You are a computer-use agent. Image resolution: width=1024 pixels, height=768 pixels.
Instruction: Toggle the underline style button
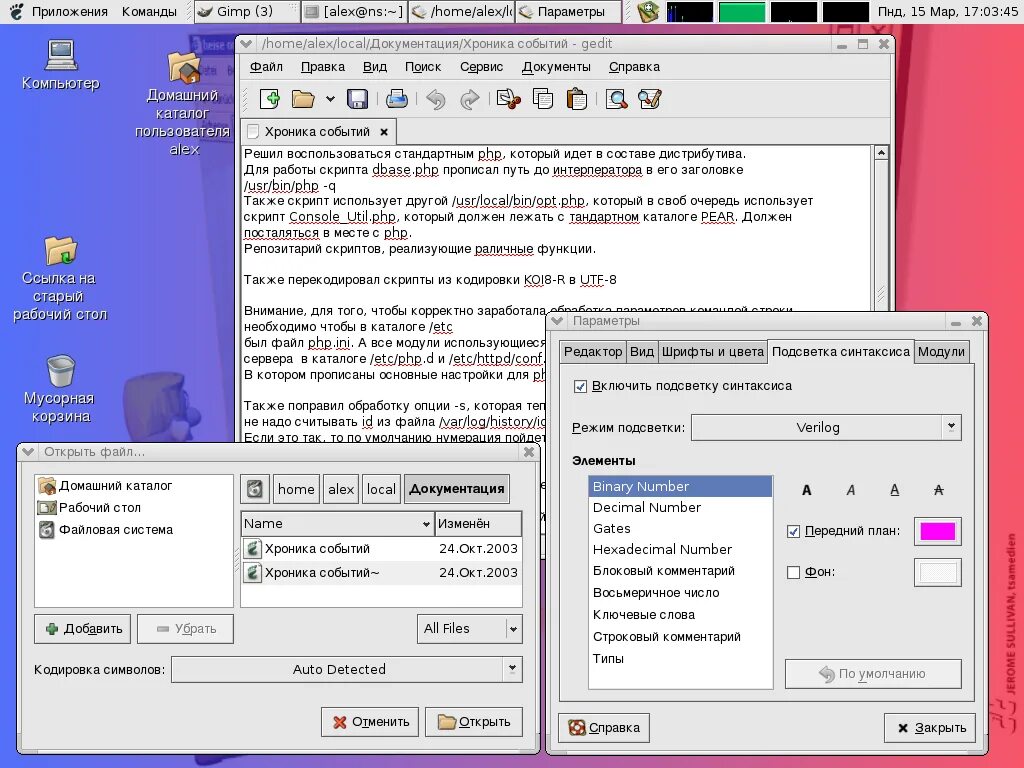895,490
